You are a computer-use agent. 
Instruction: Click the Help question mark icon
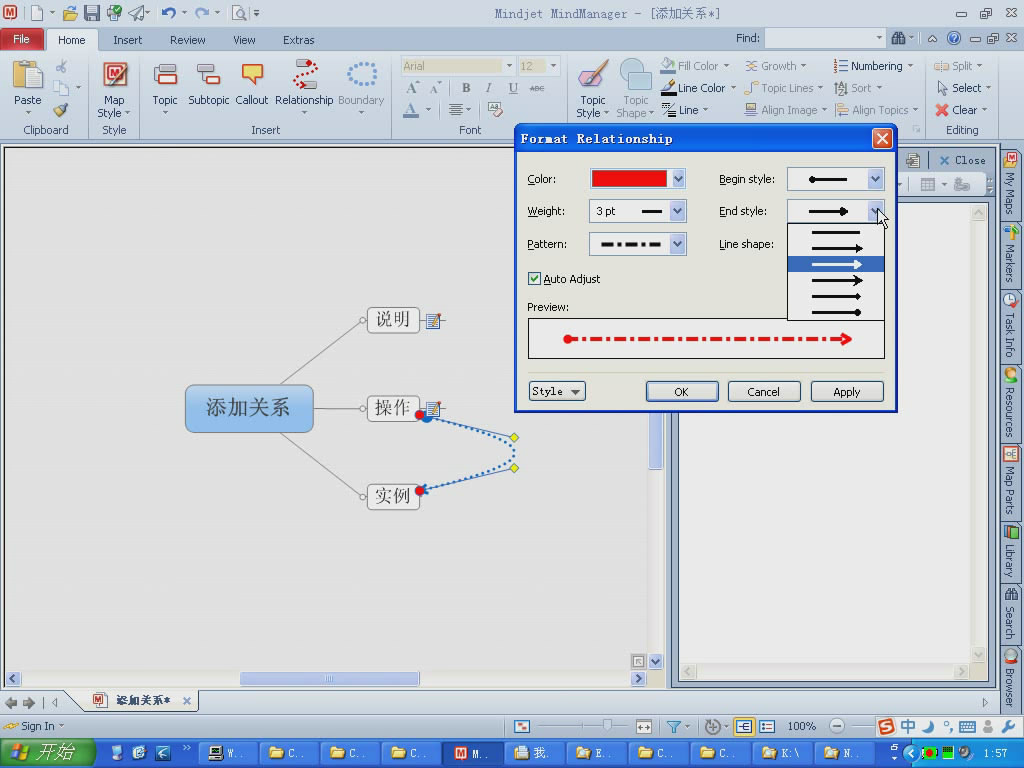pyautogui.click(x=953, y=39)
